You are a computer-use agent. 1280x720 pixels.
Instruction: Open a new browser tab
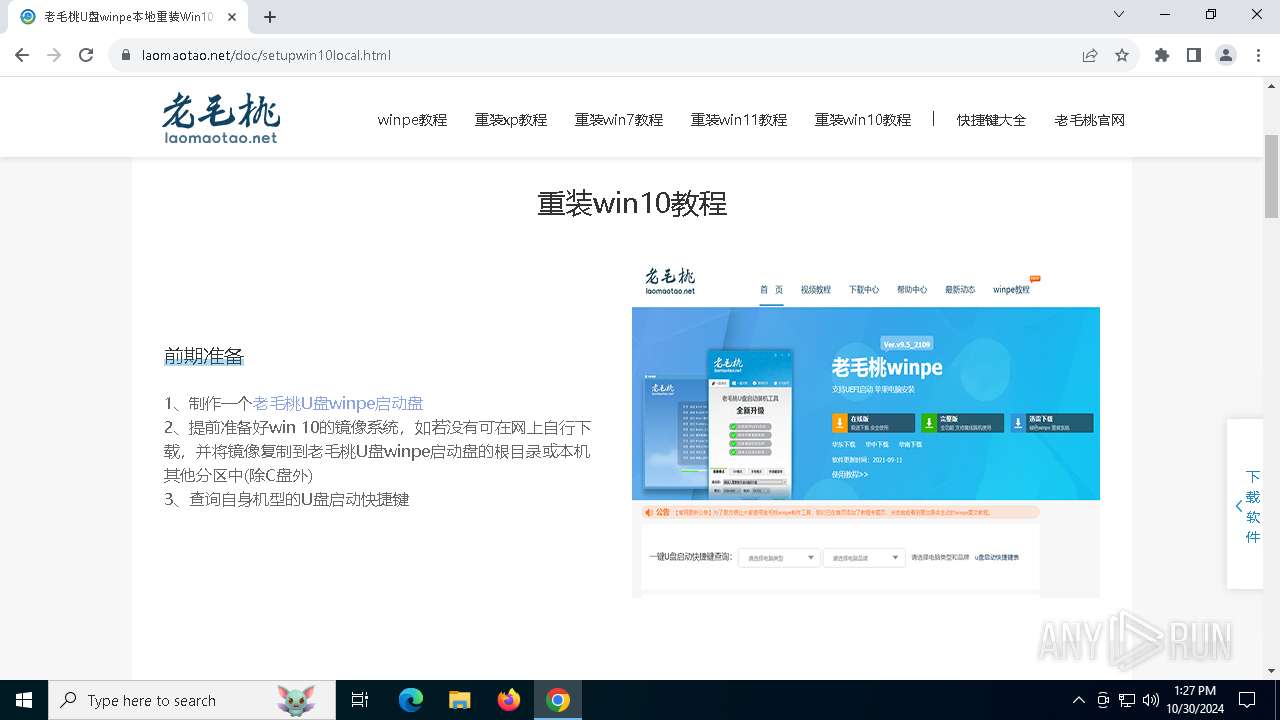(270, 17)
